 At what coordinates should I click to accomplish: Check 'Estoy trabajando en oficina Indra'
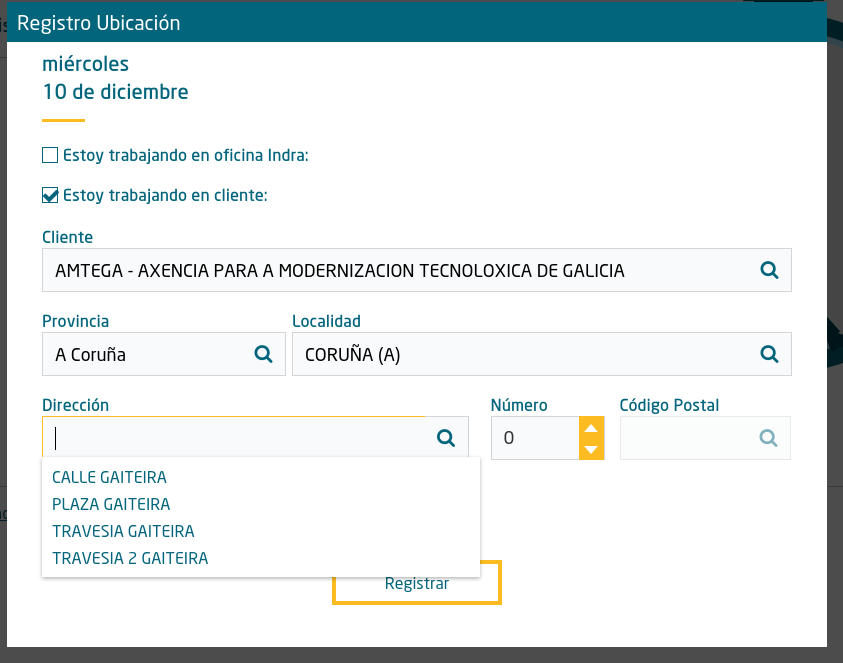(x=50, y=155)
